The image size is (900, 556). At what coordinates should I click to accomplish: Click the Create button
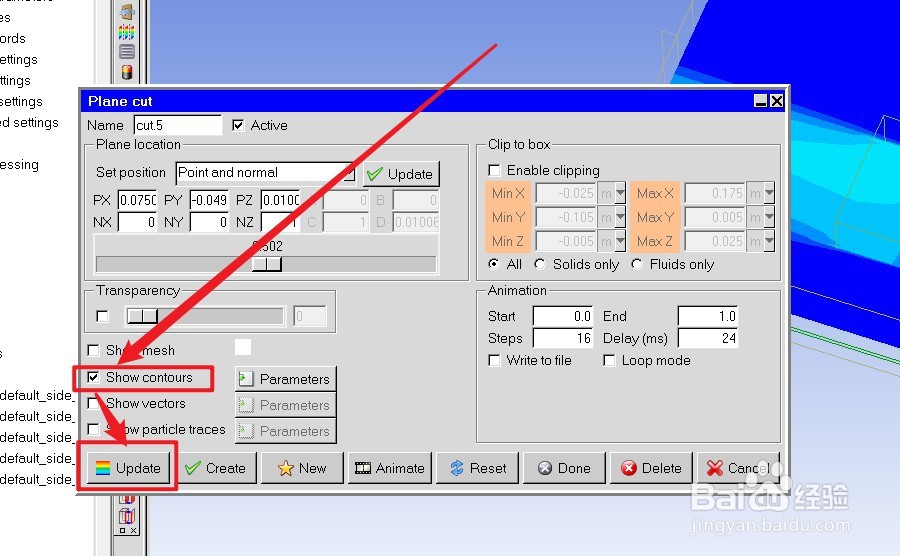click(216, 468)
